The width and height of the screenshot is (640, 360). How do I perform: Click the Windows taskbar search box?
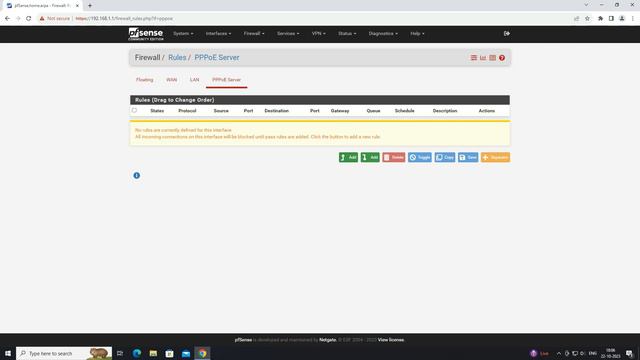point(64,353)
